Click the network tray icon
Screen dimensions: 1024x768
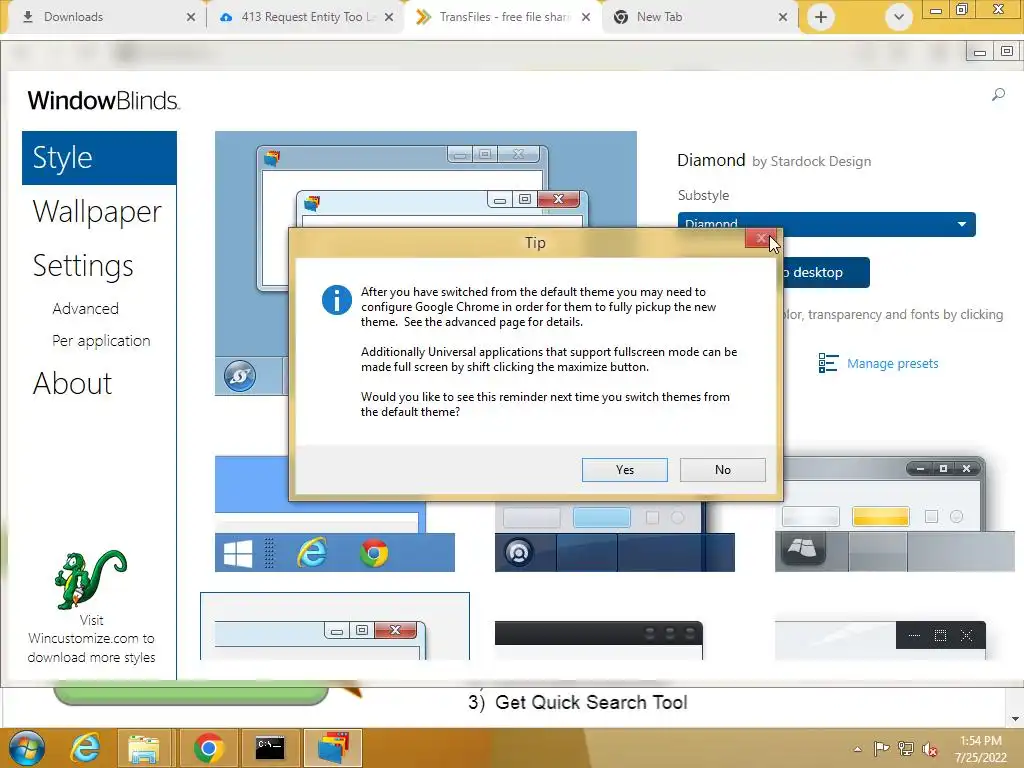pos(906,748)
